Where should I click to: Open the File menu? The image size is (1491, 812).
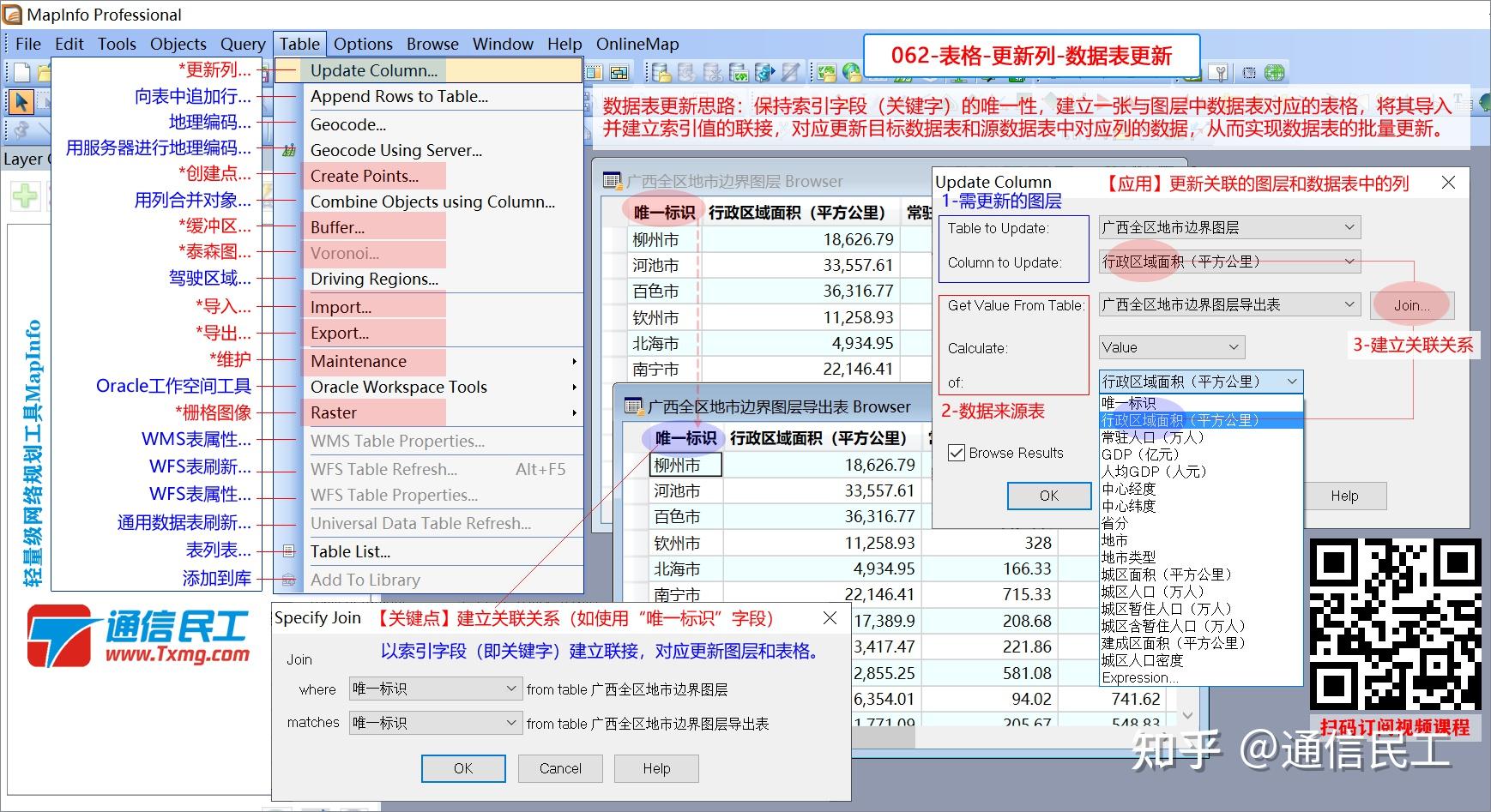28,44
